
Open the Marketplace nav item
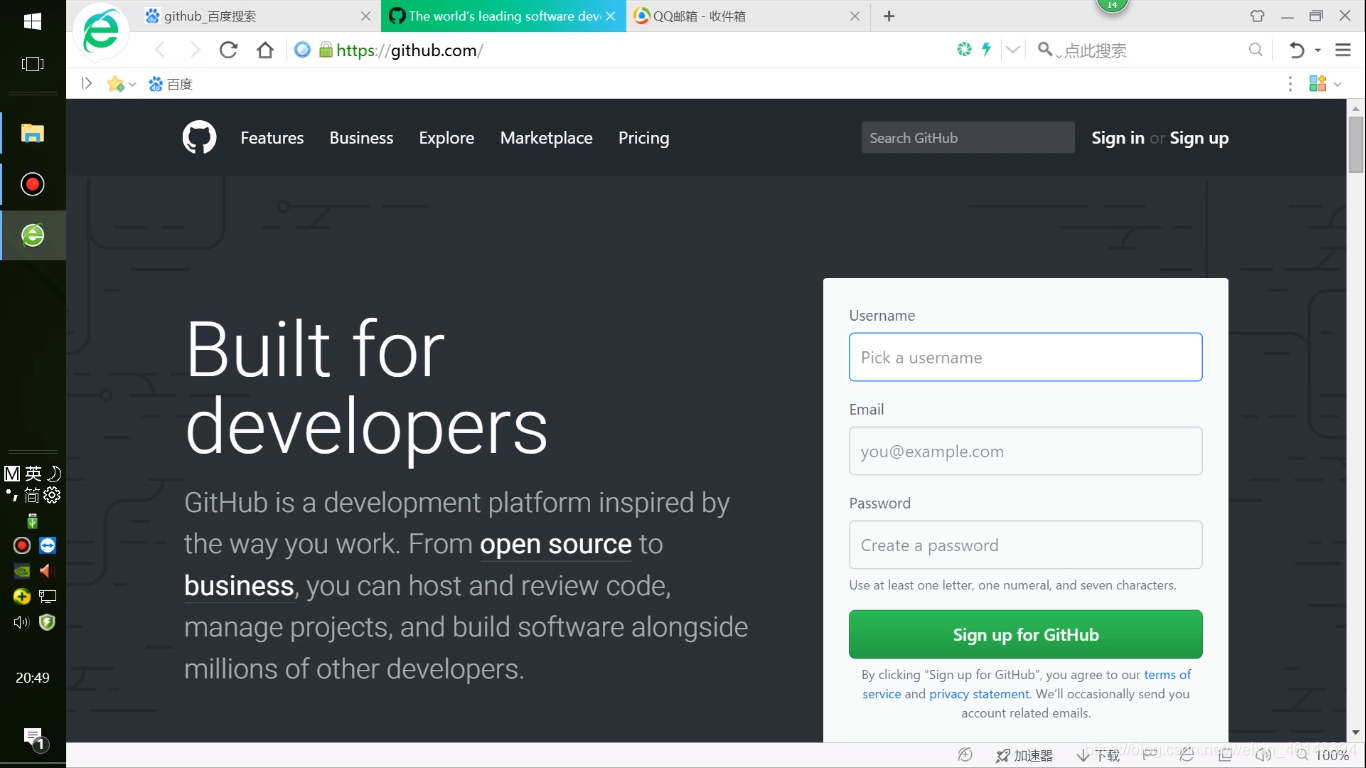click(546, 138)
